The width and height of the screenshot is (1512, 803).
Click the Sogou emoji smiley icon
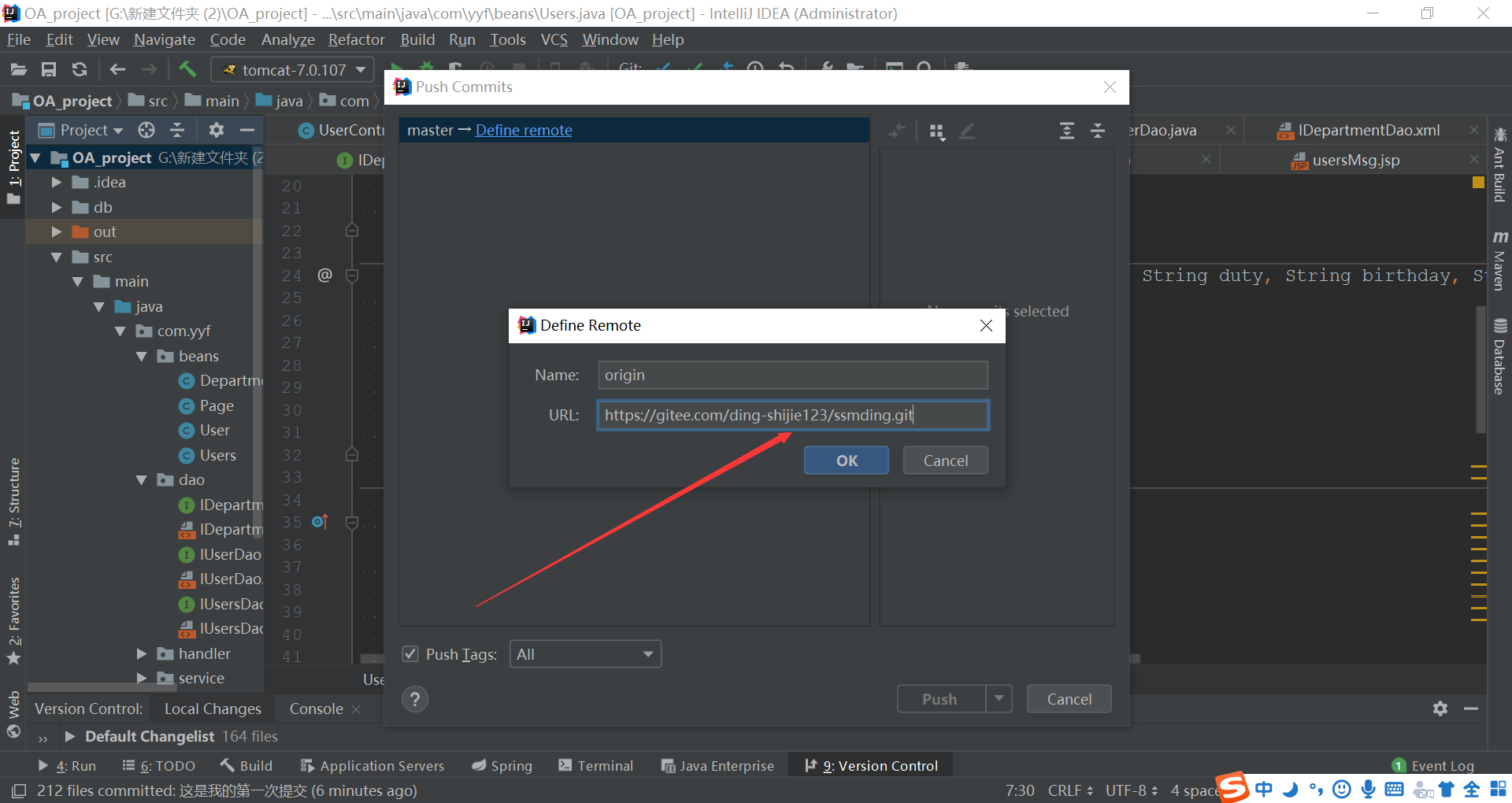(1342, 790)
